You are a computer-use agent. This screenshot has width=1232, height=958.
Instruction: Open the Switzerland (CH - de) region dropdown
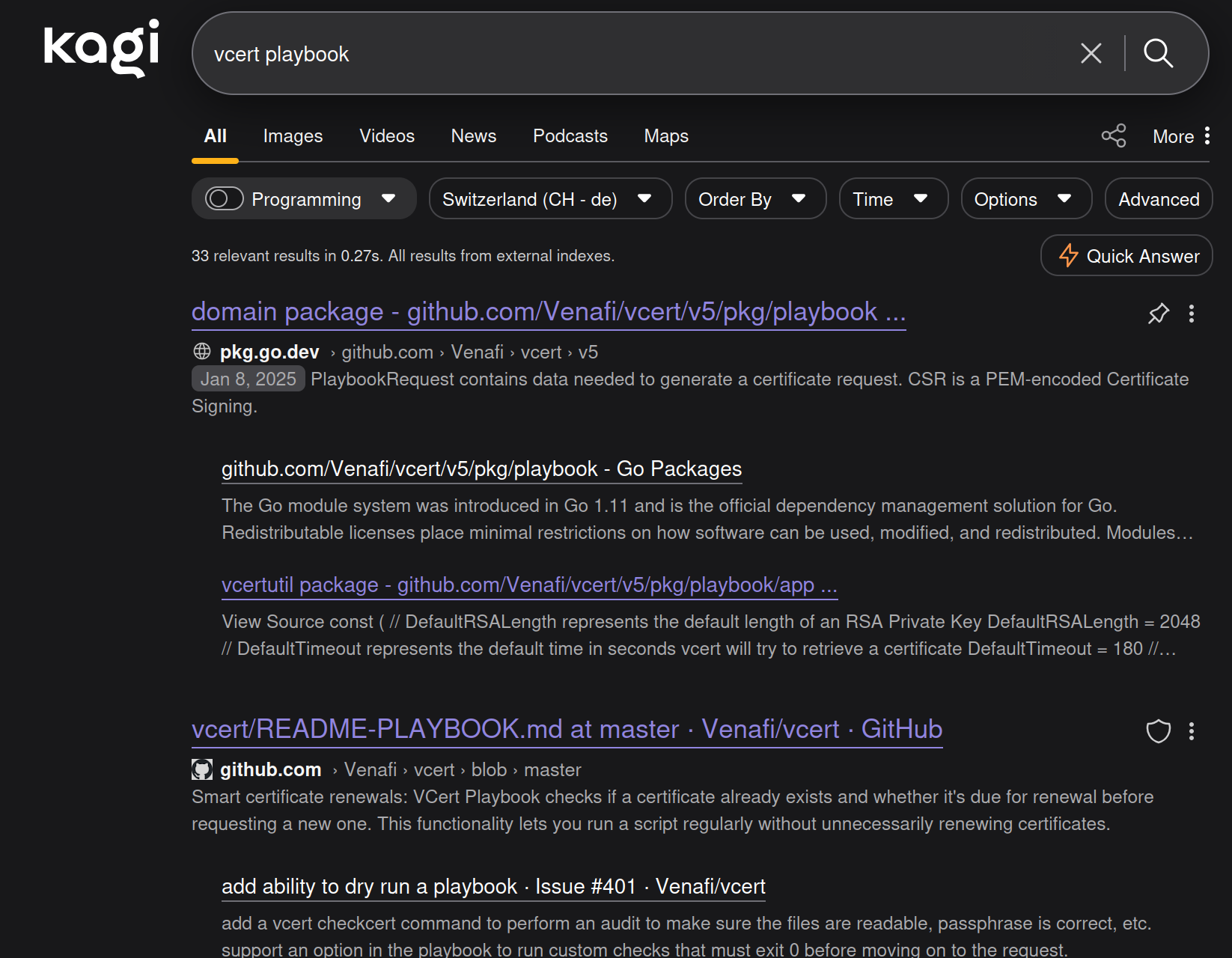(550, 199)
